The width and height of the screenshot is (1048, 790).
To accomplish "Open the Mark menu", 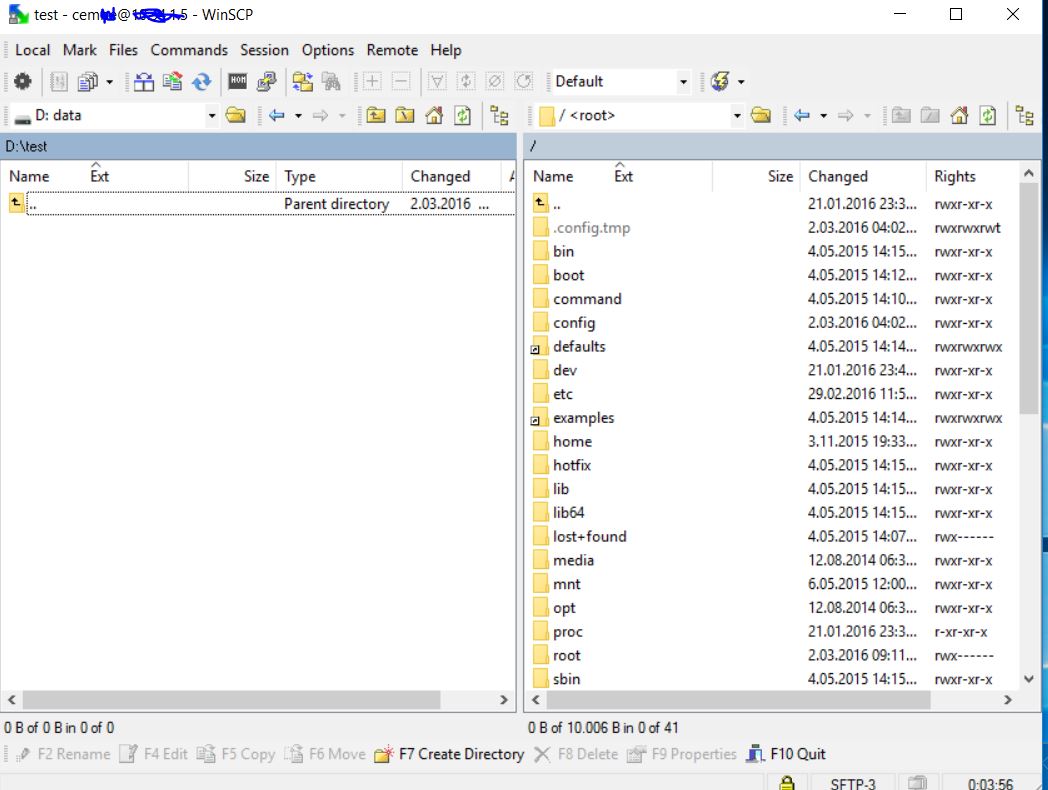I will click(x=80, y=50).
